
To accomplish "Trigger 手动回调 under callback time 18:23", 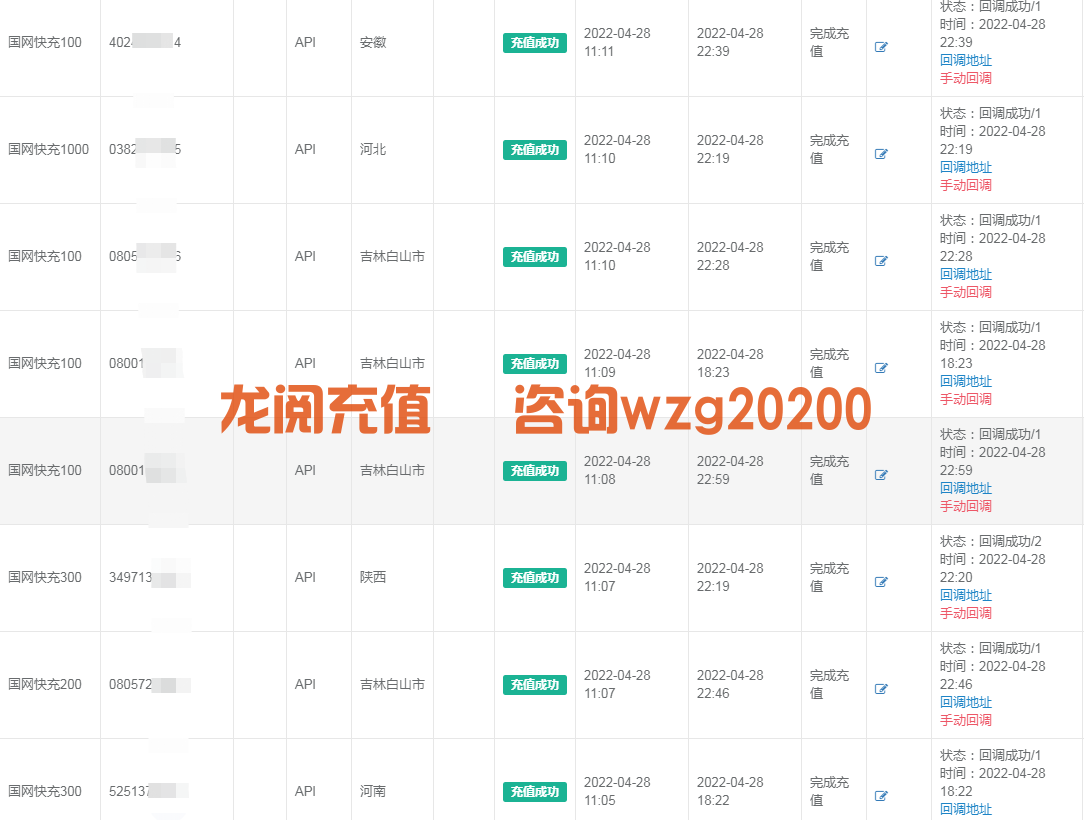I will pos(966,399).
